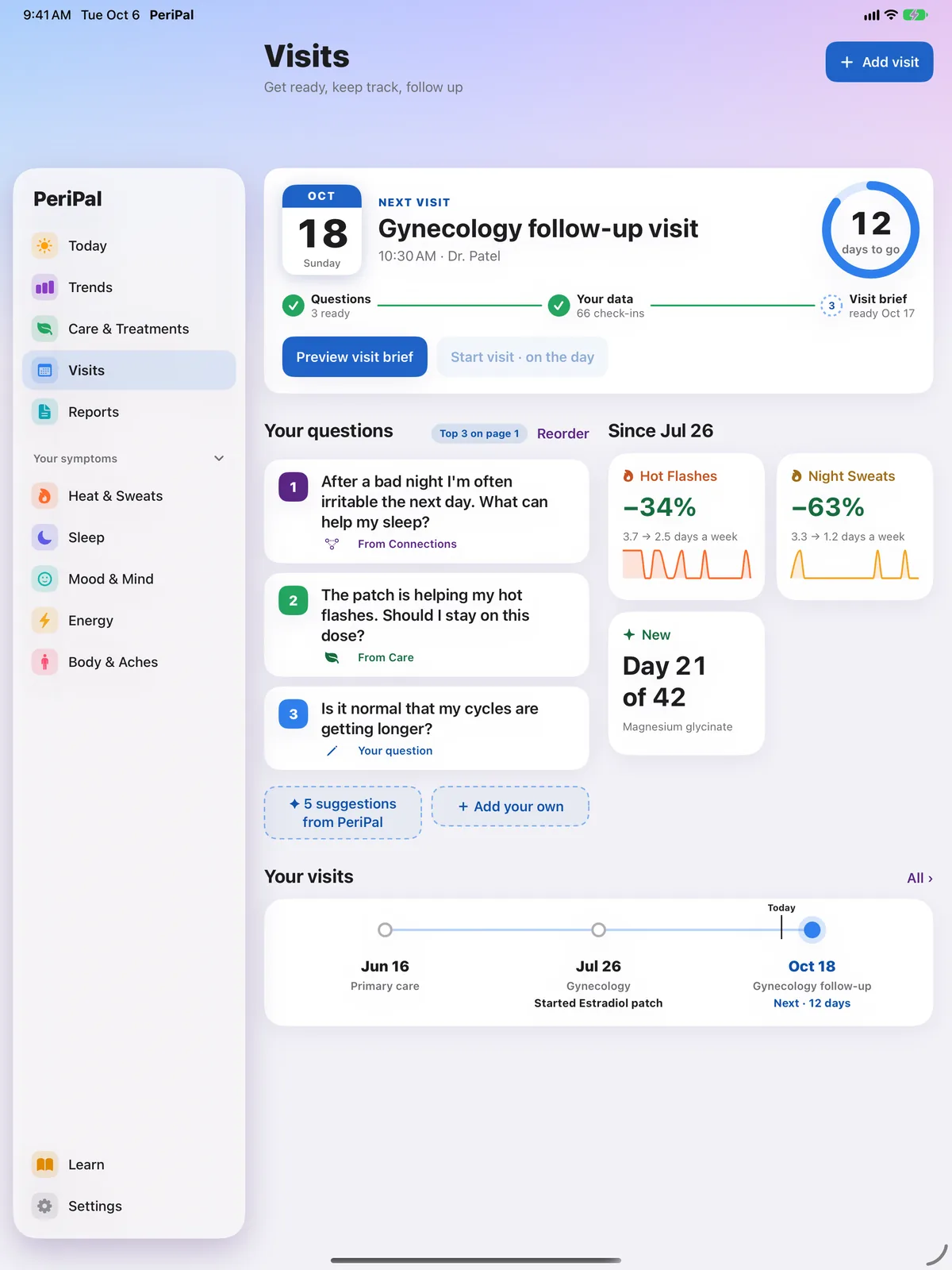
Task: Click the Trends bar chart icon
Action: click(x=45, y=287)
